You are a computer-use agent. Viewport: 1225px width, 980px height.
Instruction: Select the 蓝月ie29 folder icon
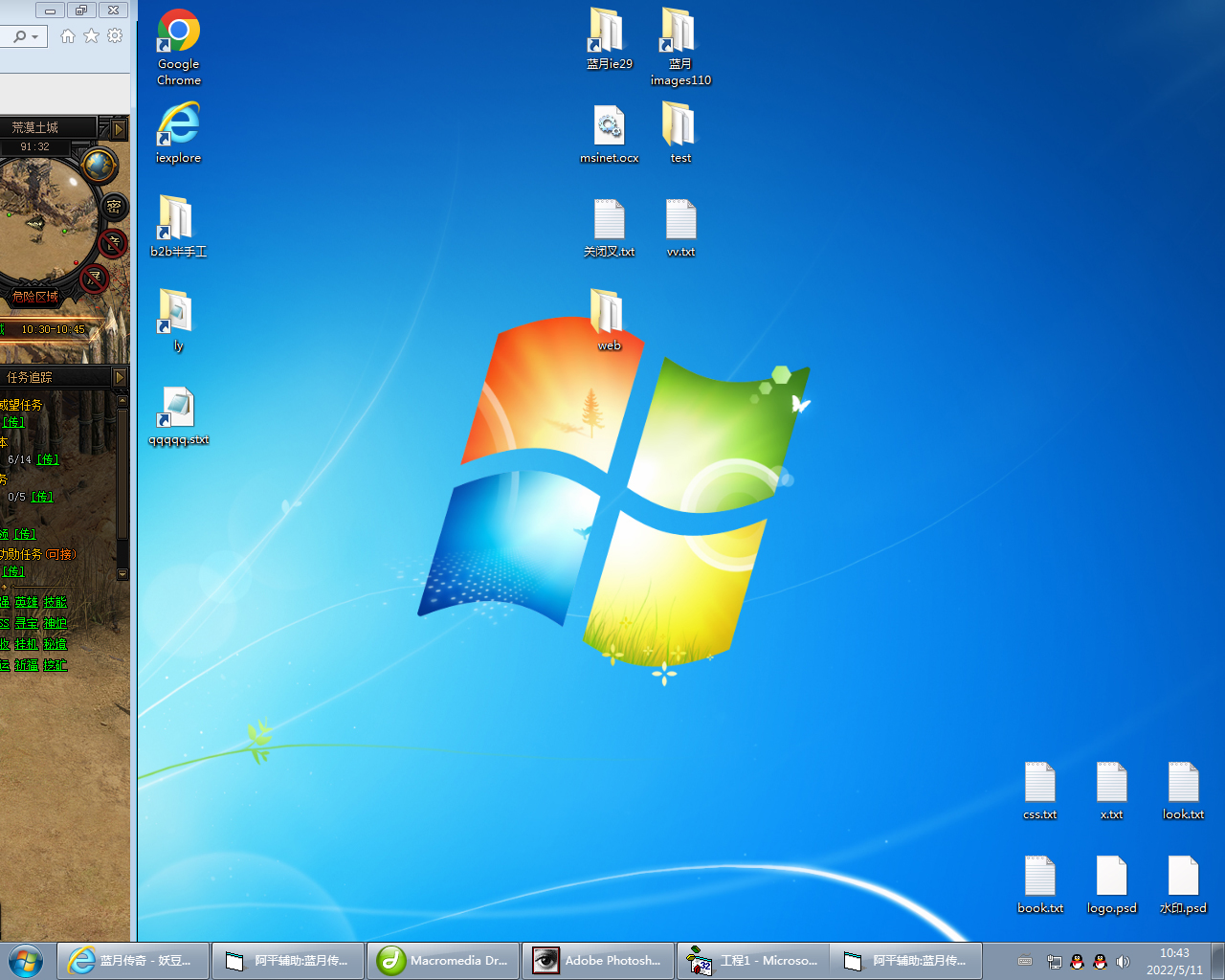[x=610, y=39]
